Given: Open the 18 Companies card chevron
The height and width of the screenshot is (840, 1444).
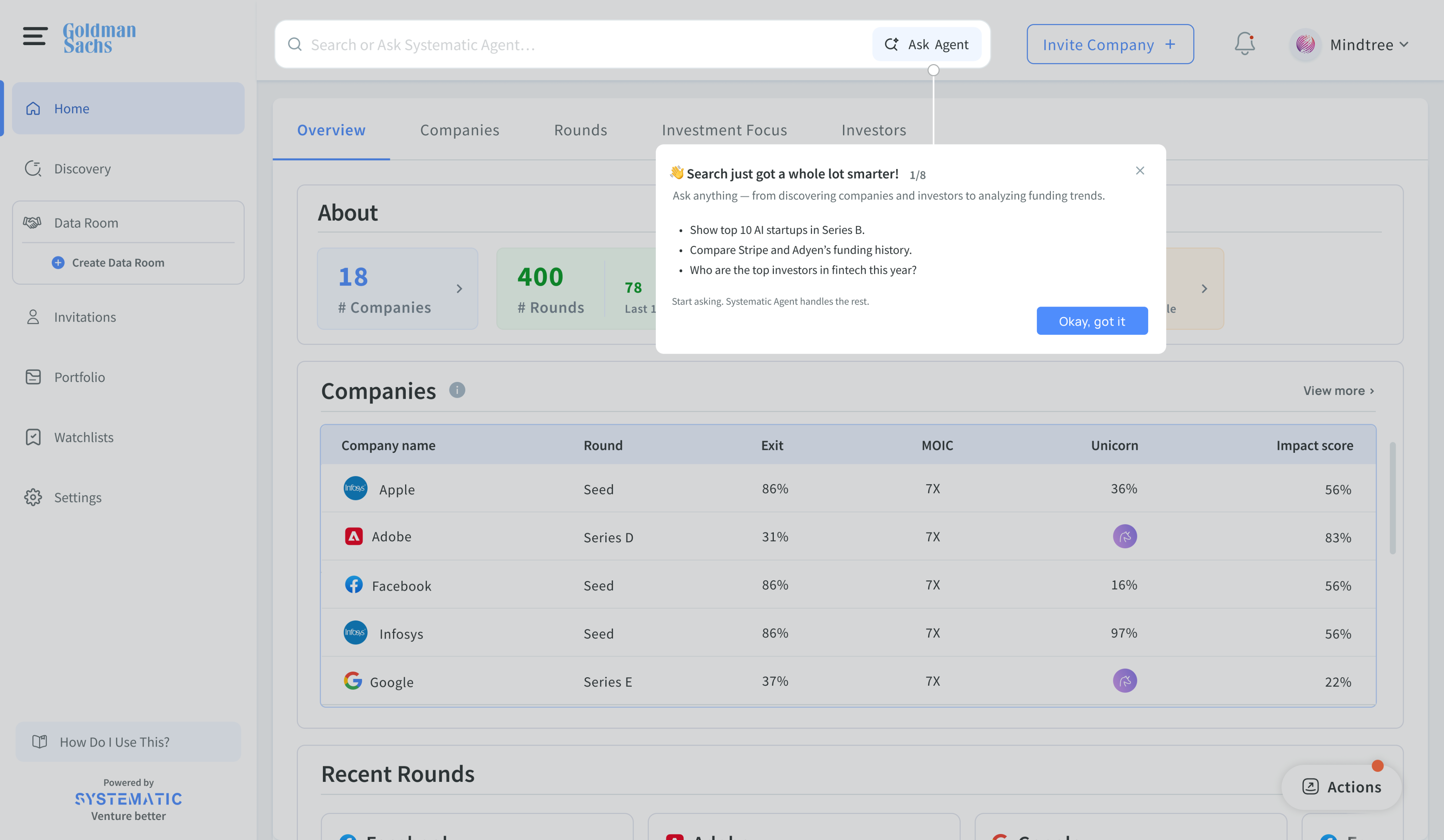Looking at the screenshot, I should point(459,289).
